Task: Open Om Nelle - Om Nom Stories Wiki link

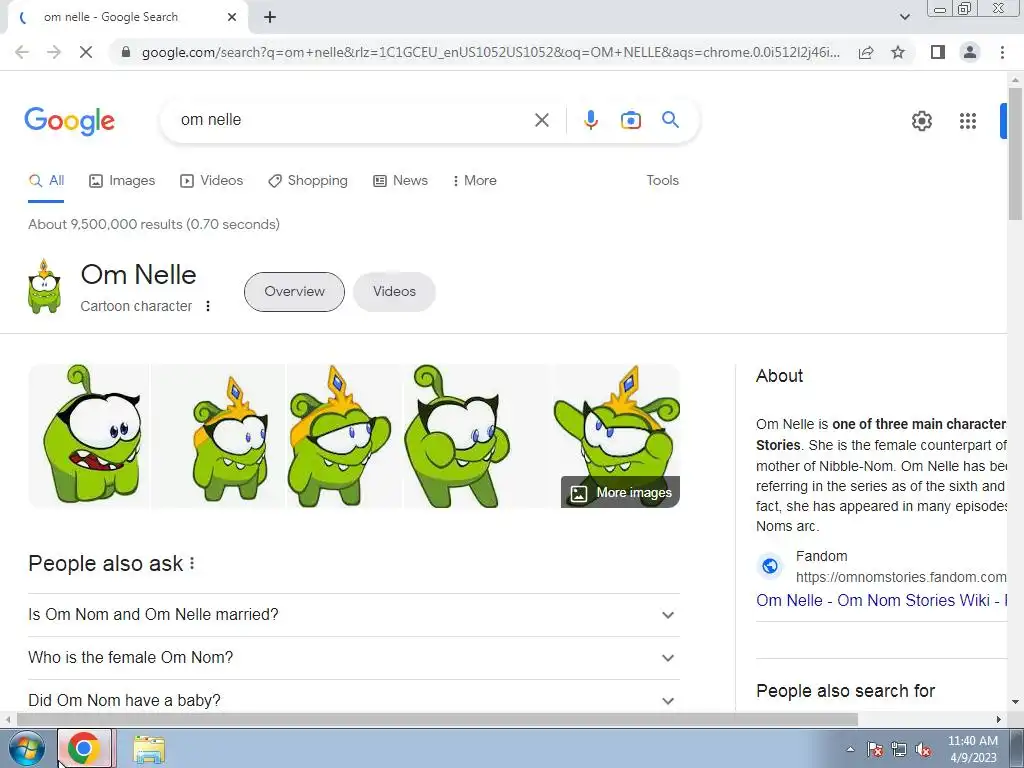Action: click(881, 600)
